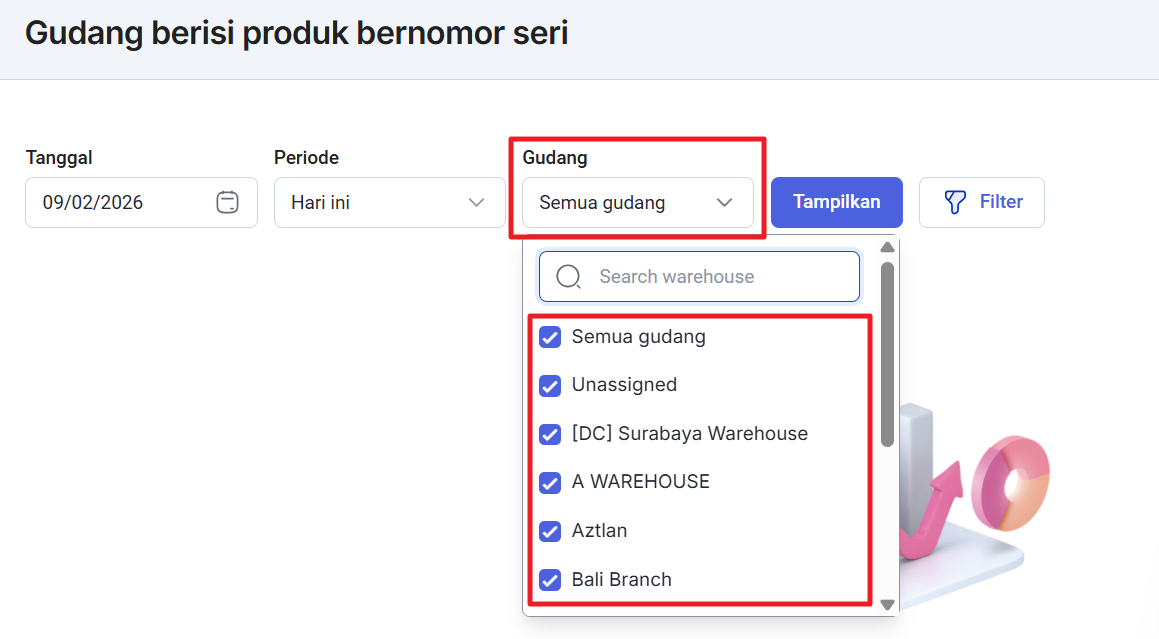
Task: Select Bali Branch option label
Action: 621,579
